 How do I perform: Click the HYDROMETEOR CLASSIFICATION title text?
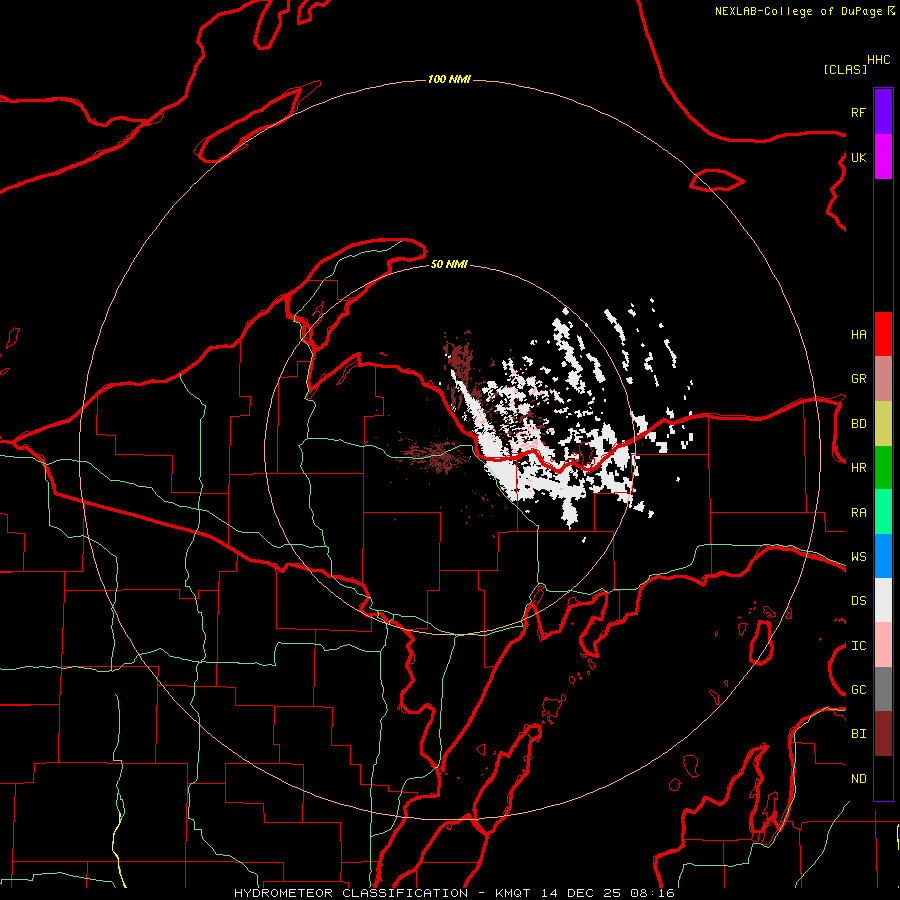click(351, 893)
